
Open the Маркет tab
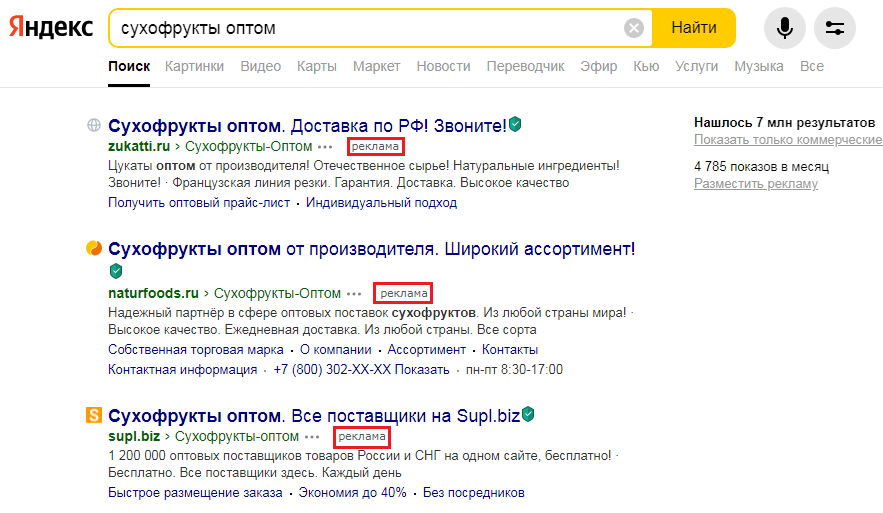(377, 66)
